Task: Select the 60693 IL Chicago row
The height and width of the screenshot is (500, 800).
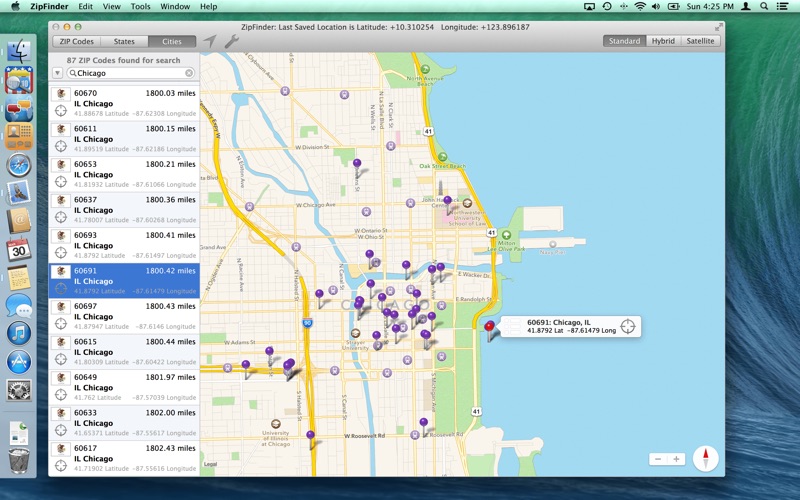Action: [124, 245]
